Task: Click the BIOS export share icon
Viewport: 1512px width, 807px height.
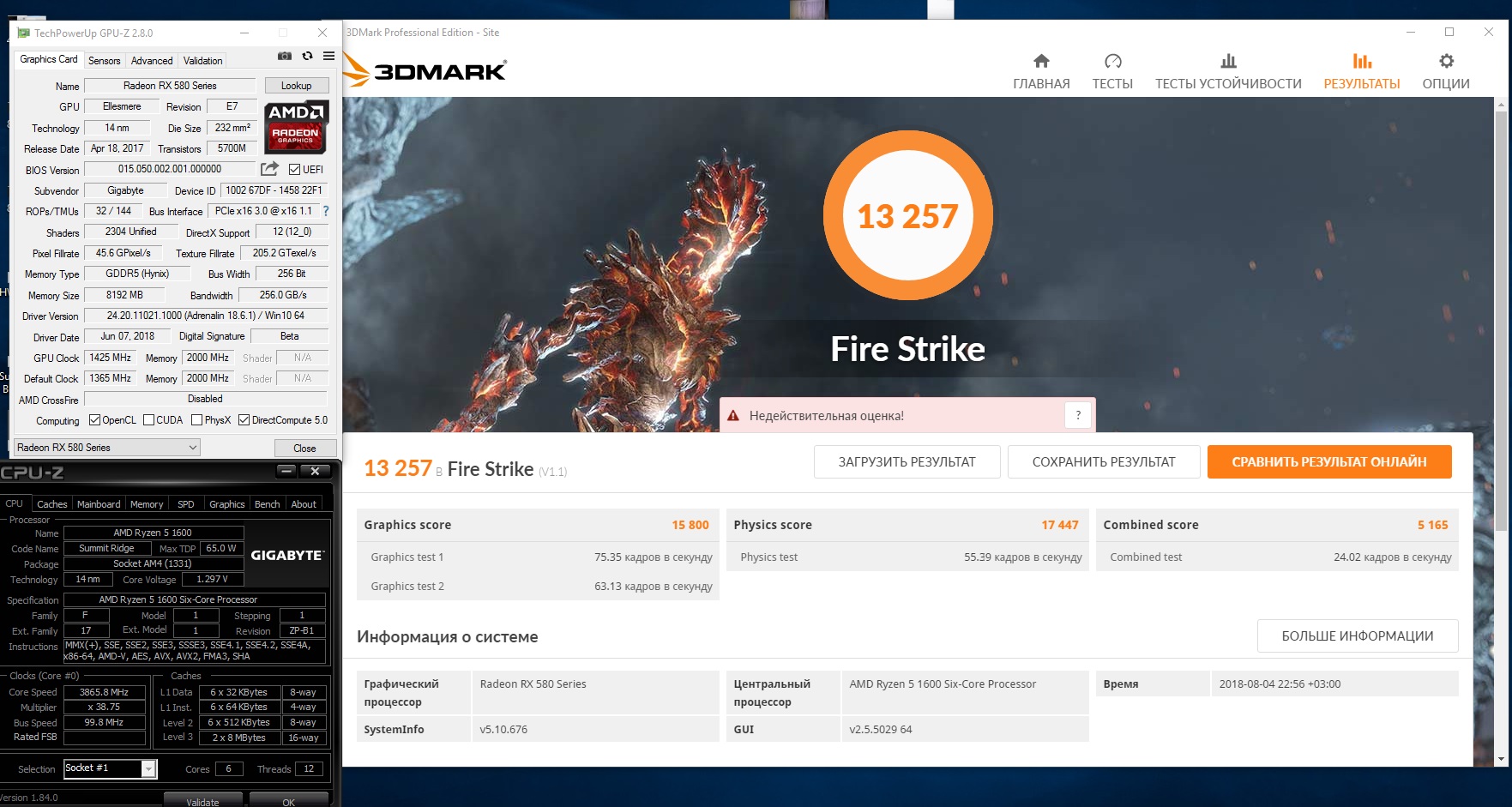Action: [x=269, y=169]
